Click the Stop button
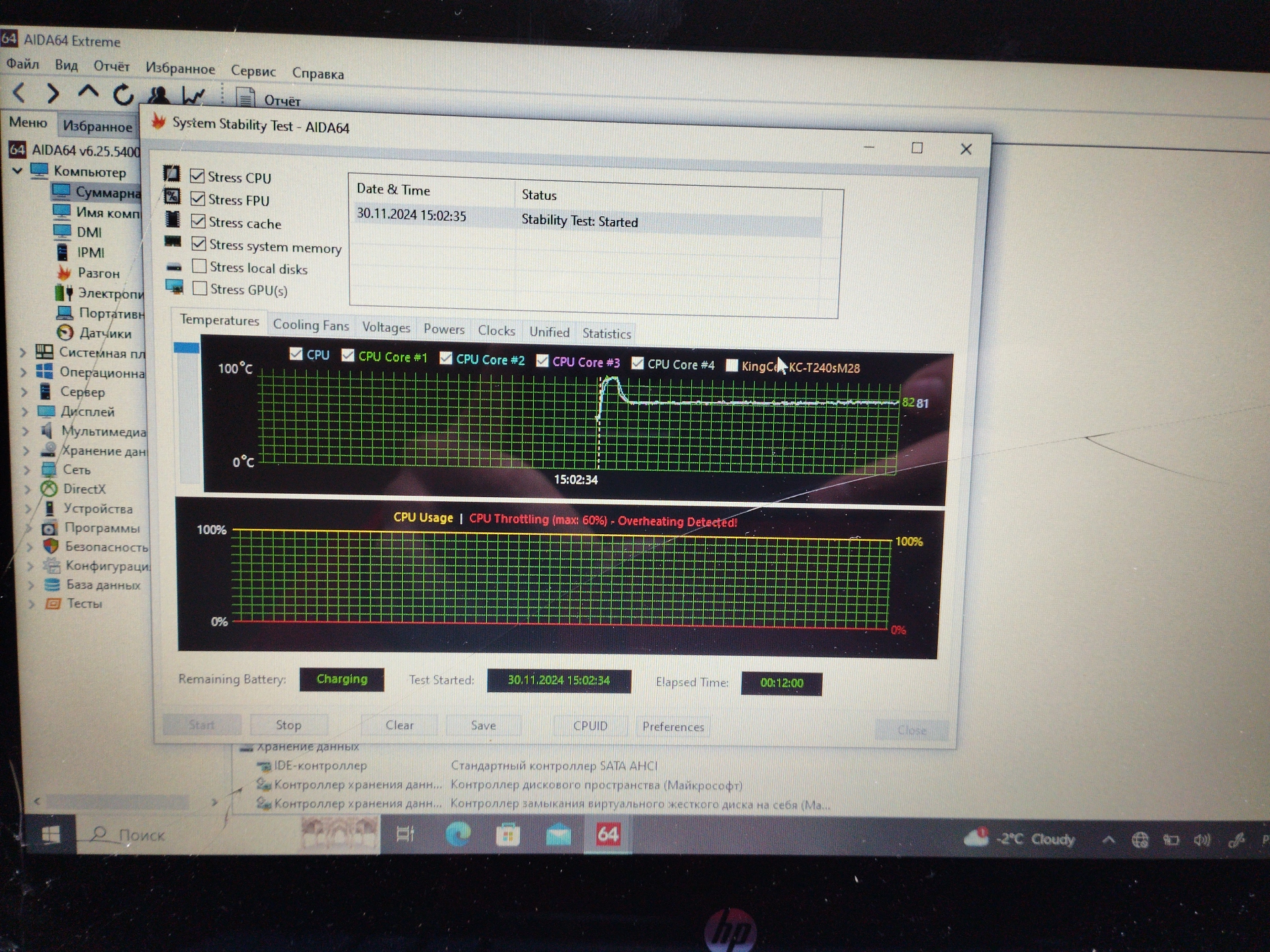Image resolution: width=1270 pixels, height=952 pixels. tap(288, 725)
